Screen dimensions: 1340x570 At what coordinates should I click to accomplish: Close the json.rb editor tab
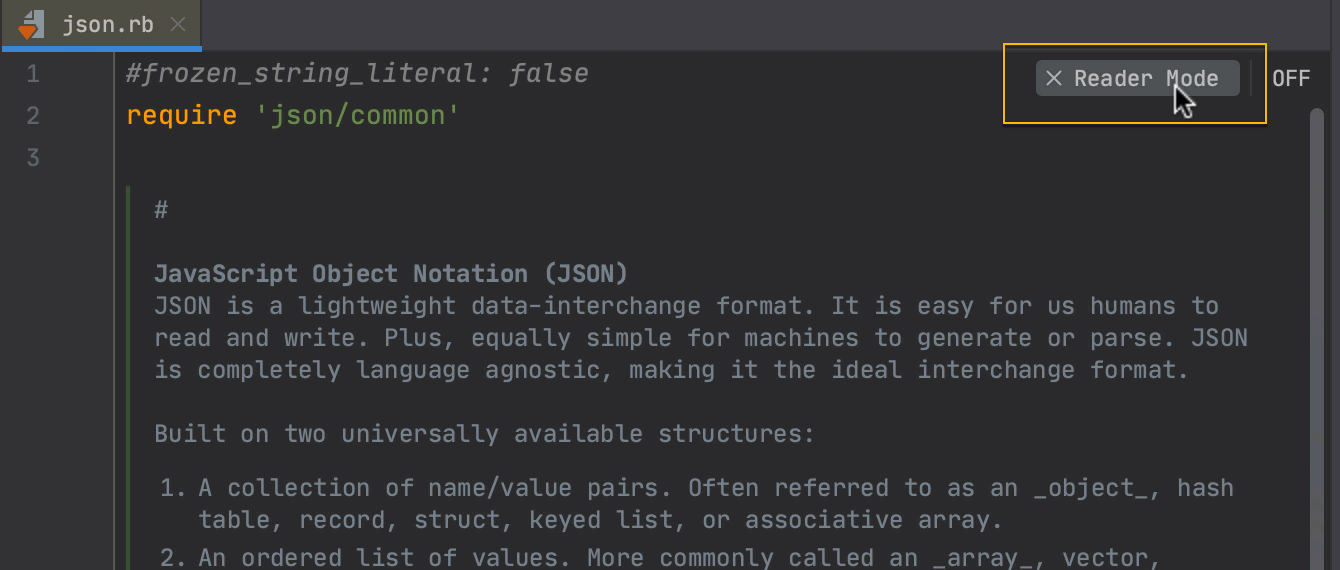coord(178,25)
